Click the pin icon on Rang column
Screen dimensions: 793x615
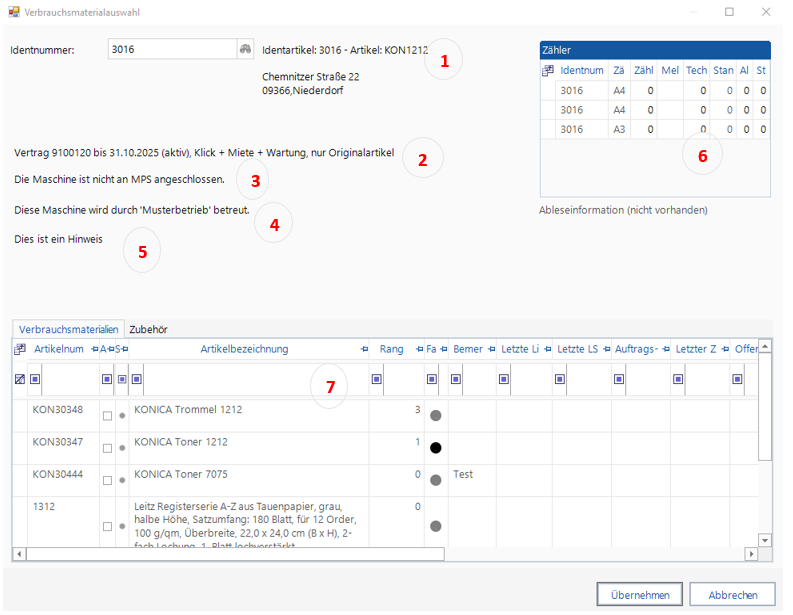pos(415,349)
